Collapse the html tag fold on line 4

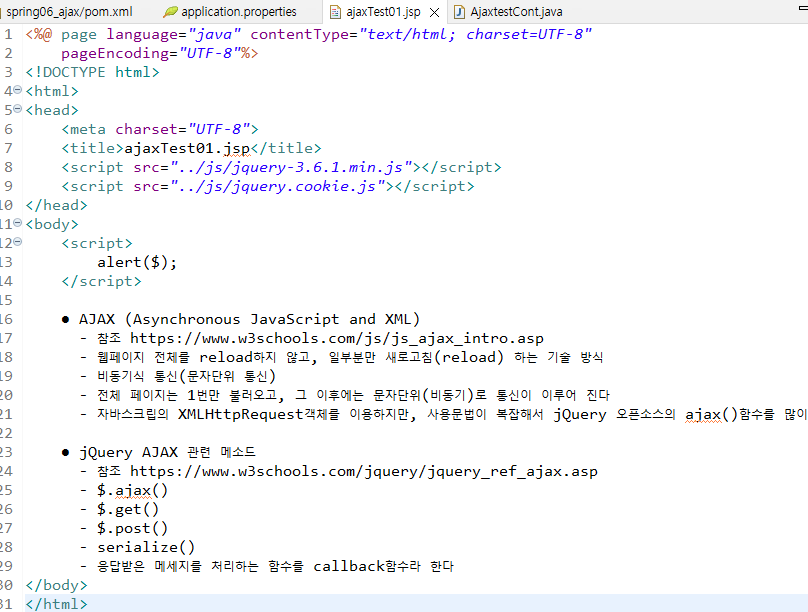click(x=18, y=90)
